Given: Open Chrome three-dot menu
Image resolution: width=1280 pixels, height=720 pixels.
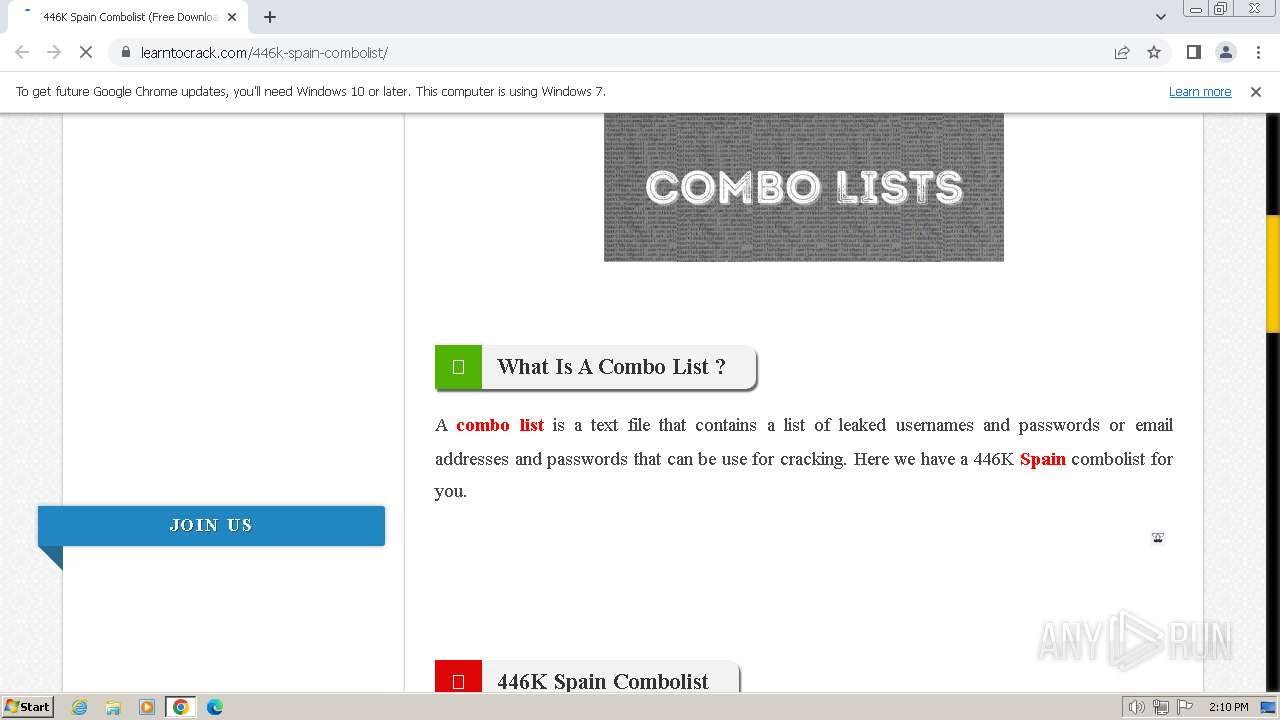Looking at the screenshot, I should tap(1258, 52).
